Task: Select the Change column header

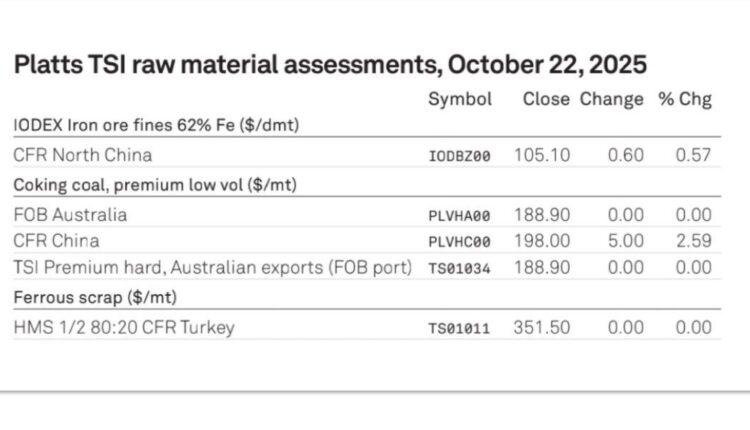Action: (612, 99)
